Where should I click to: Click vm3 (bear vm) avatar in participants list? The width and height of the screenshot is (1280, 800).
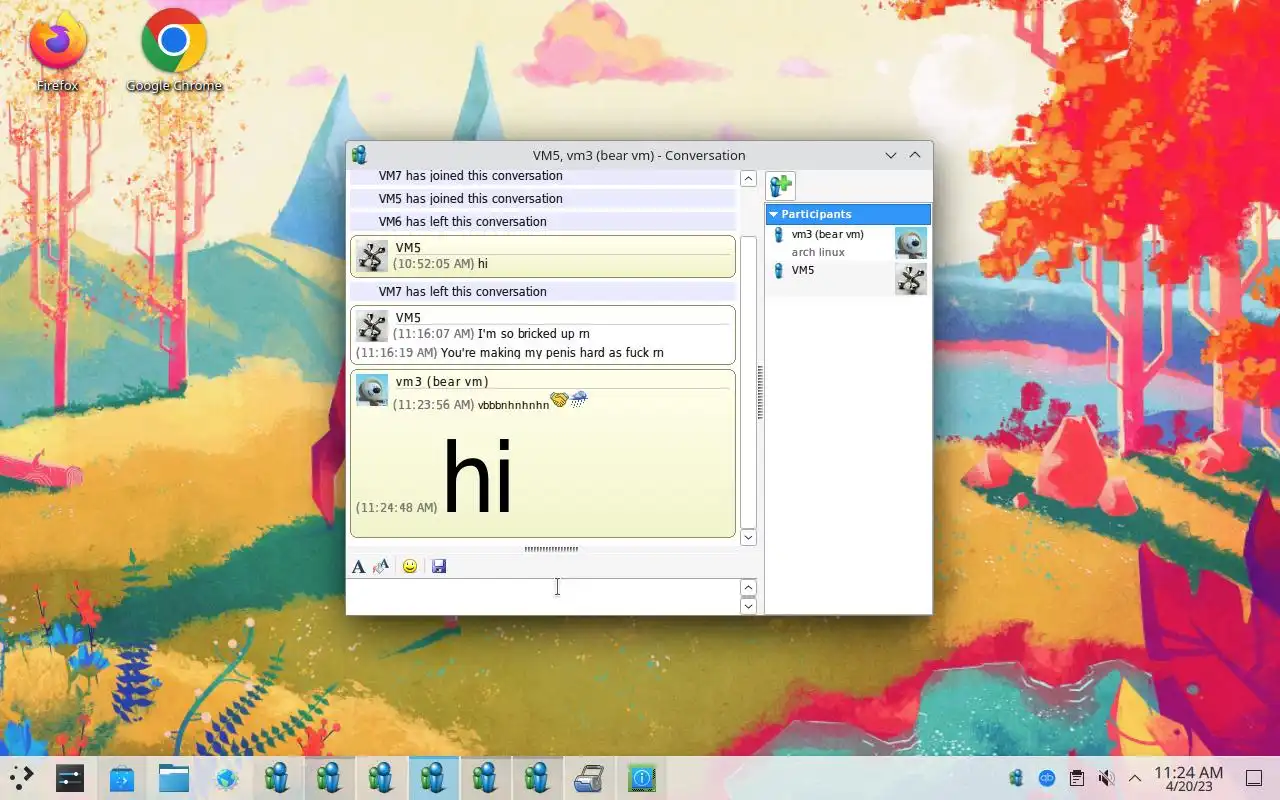click(910, 243)
